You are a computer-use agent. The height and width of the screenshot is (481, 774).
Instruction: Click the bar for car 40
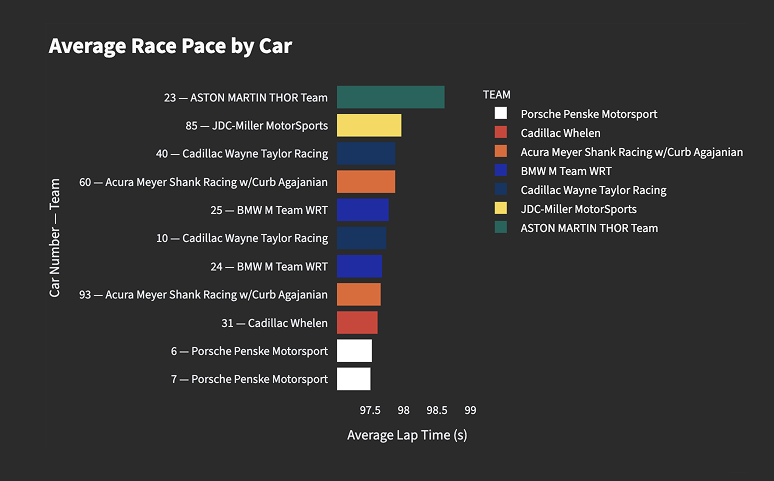tap(366, 153)
